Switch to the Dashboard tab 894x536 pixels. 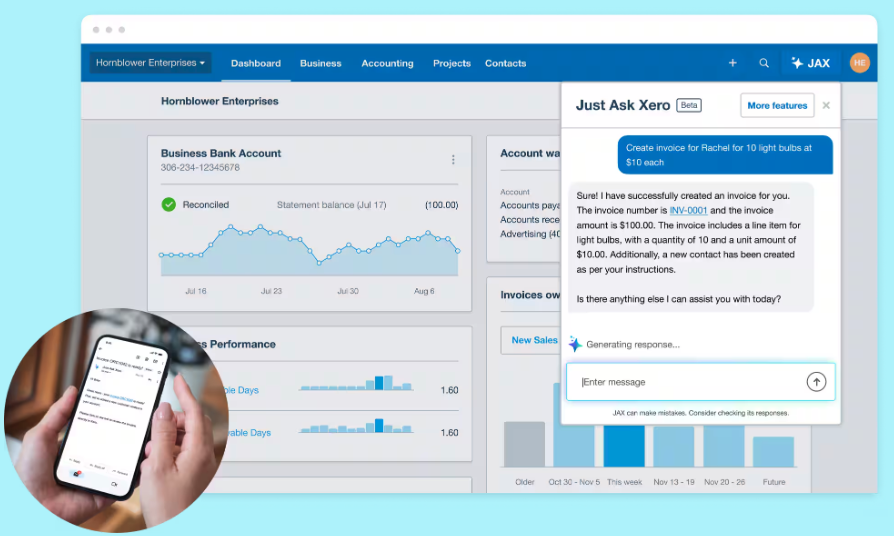click(x=255, y=63)
